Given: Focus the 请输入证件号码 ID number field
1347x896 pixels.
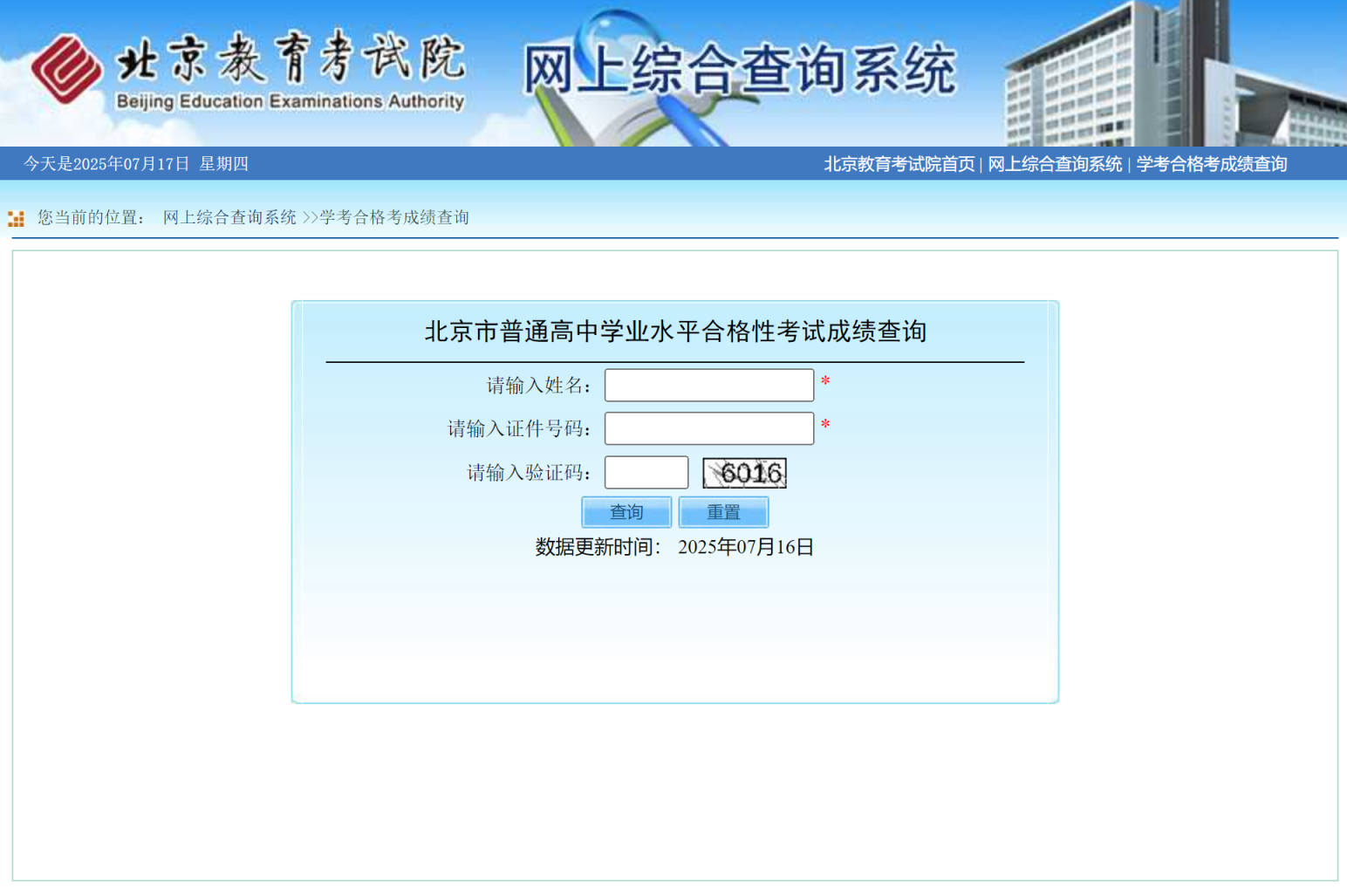Looking at the screenshot, I should pos(708,428).
